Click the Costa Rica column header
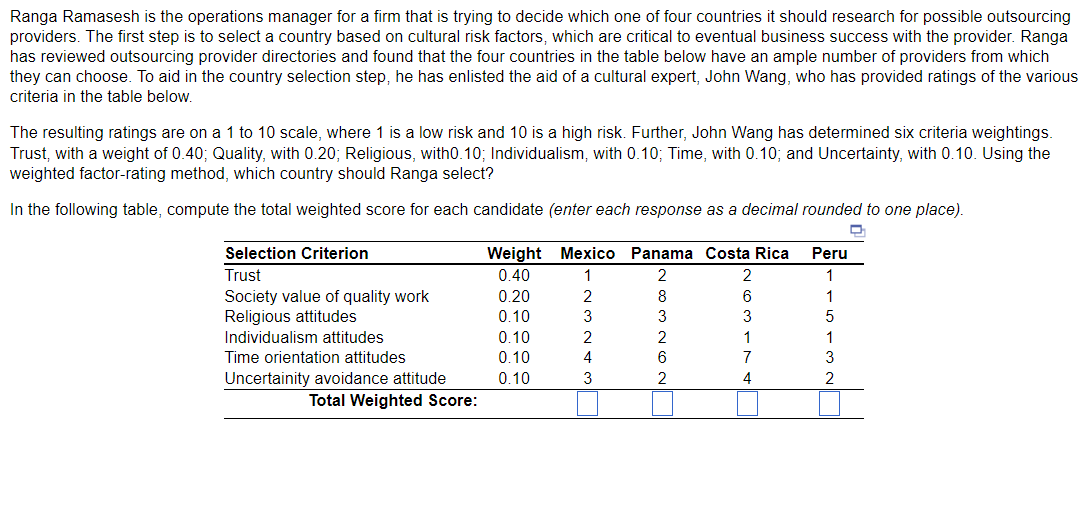The image size is (1090, 526). pos(747,254)
